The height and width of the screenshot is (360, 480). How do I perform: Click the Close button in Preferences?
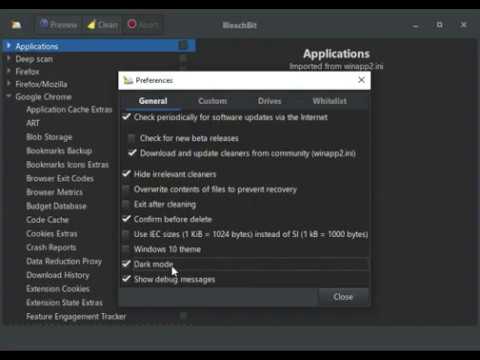click(343, 297)
